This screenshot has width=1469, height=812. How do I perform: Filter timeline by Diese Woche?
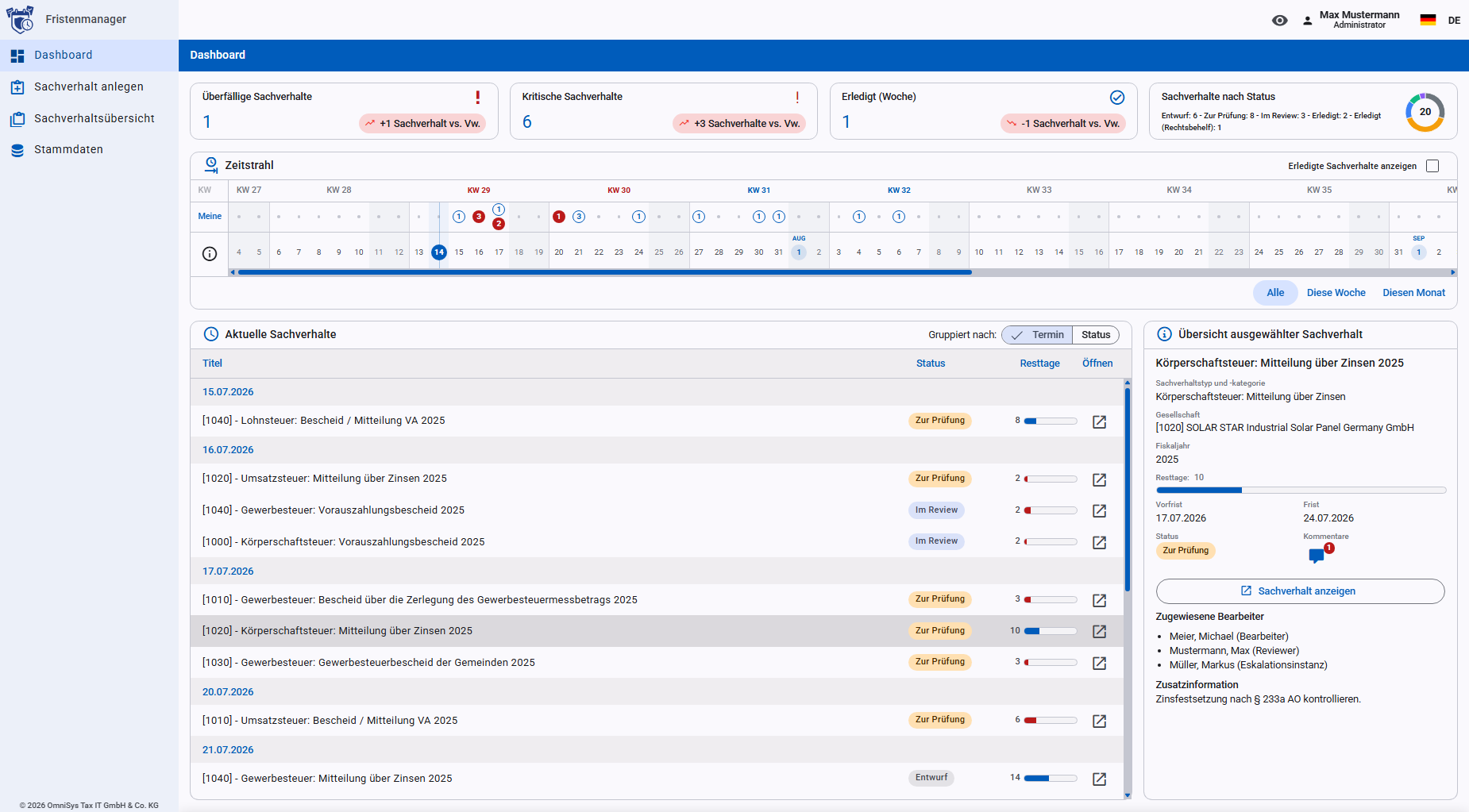tap(1336, 293)
